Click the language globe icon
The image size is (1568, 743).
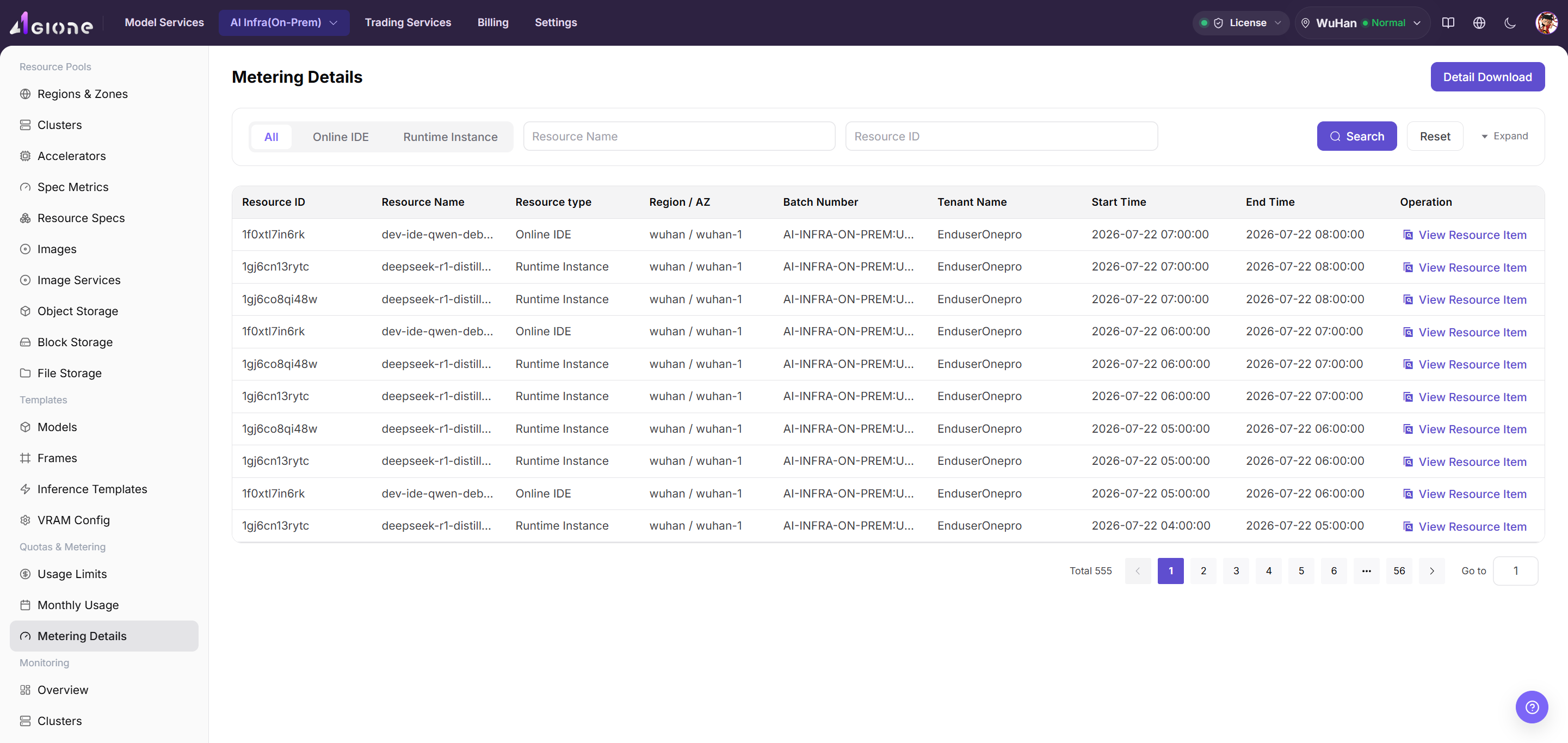point(1479,22)
